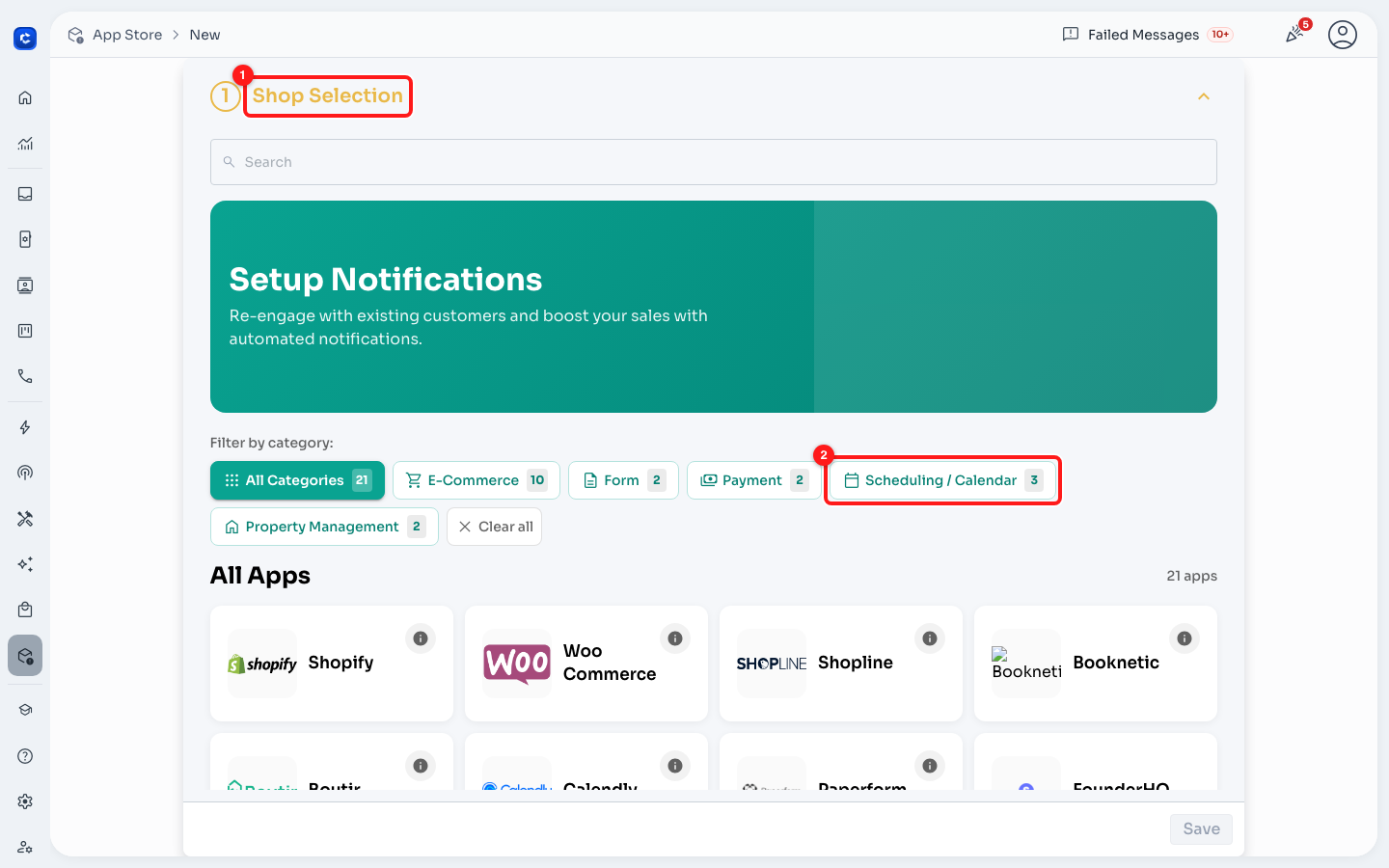Click the Filter by category label

pyautogui.click(x=272, y=443)
